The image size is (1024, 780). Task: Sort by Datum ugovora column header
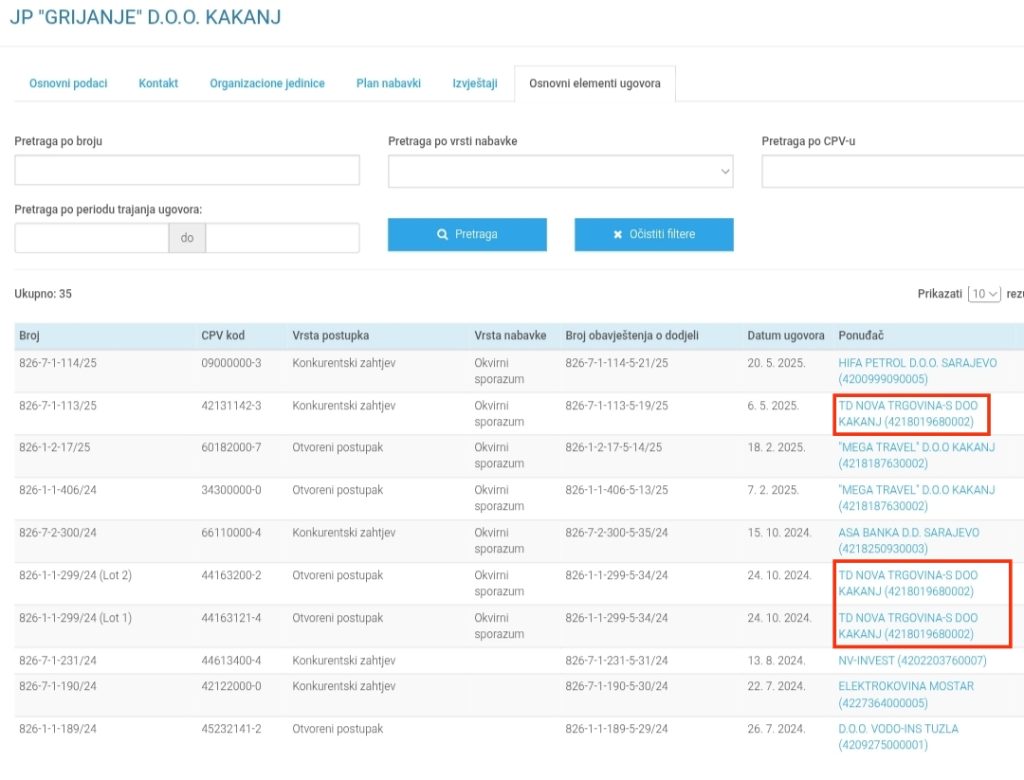[785, 336]
